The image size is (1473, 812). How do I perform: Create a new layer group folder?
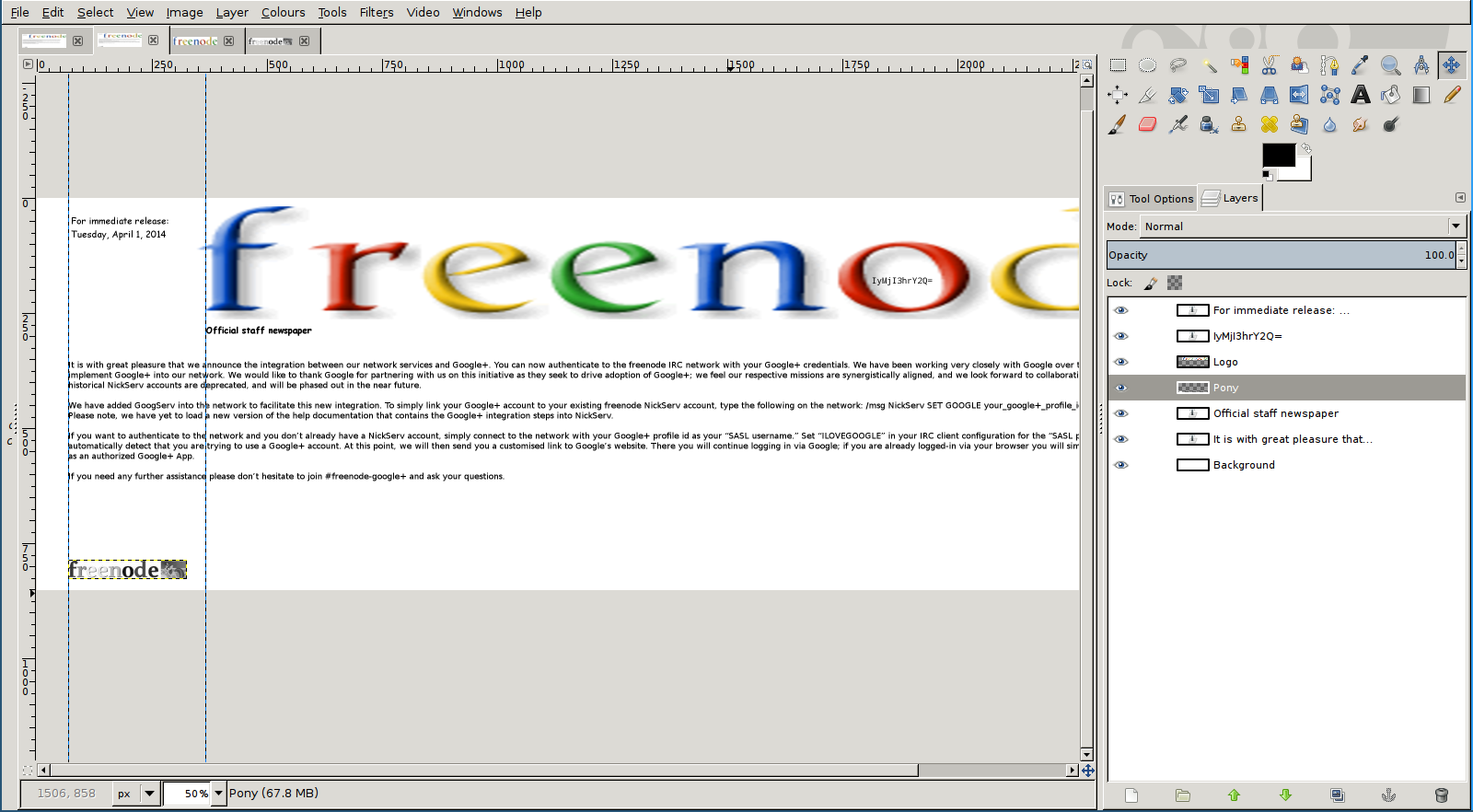[x=1183, y=795]
